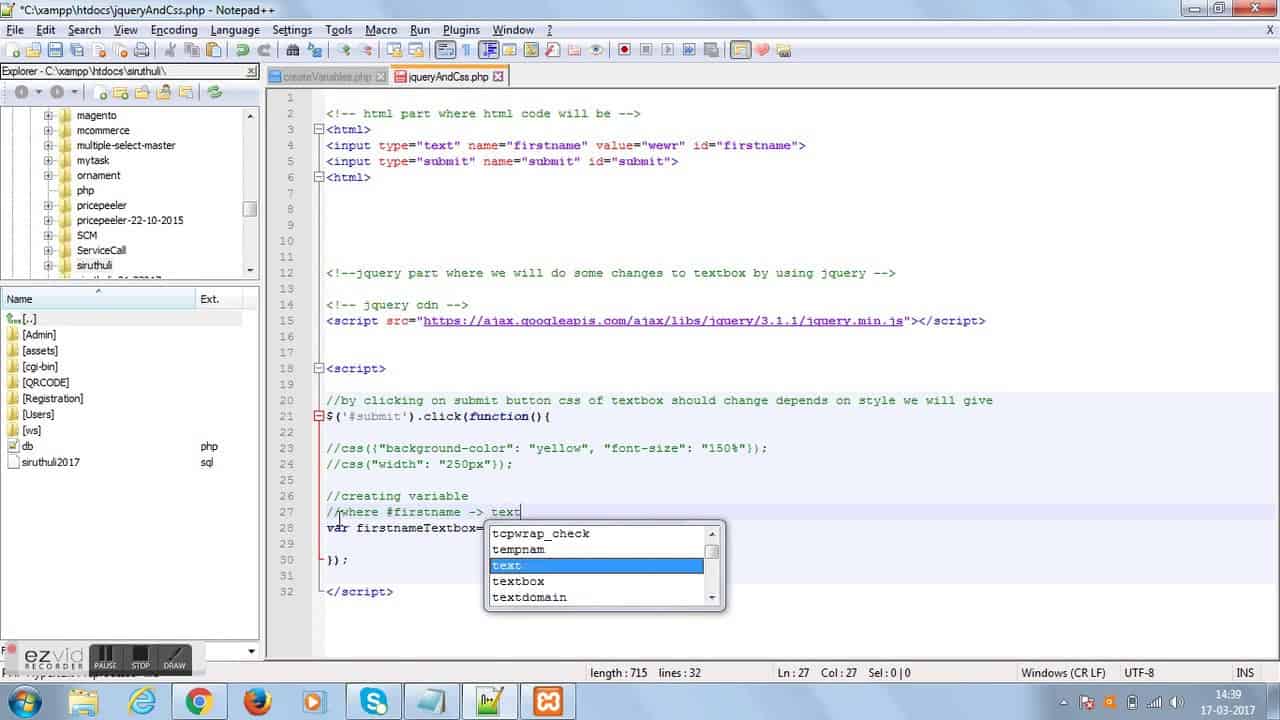Click the folder tree scrollbar down arrow

250,269
